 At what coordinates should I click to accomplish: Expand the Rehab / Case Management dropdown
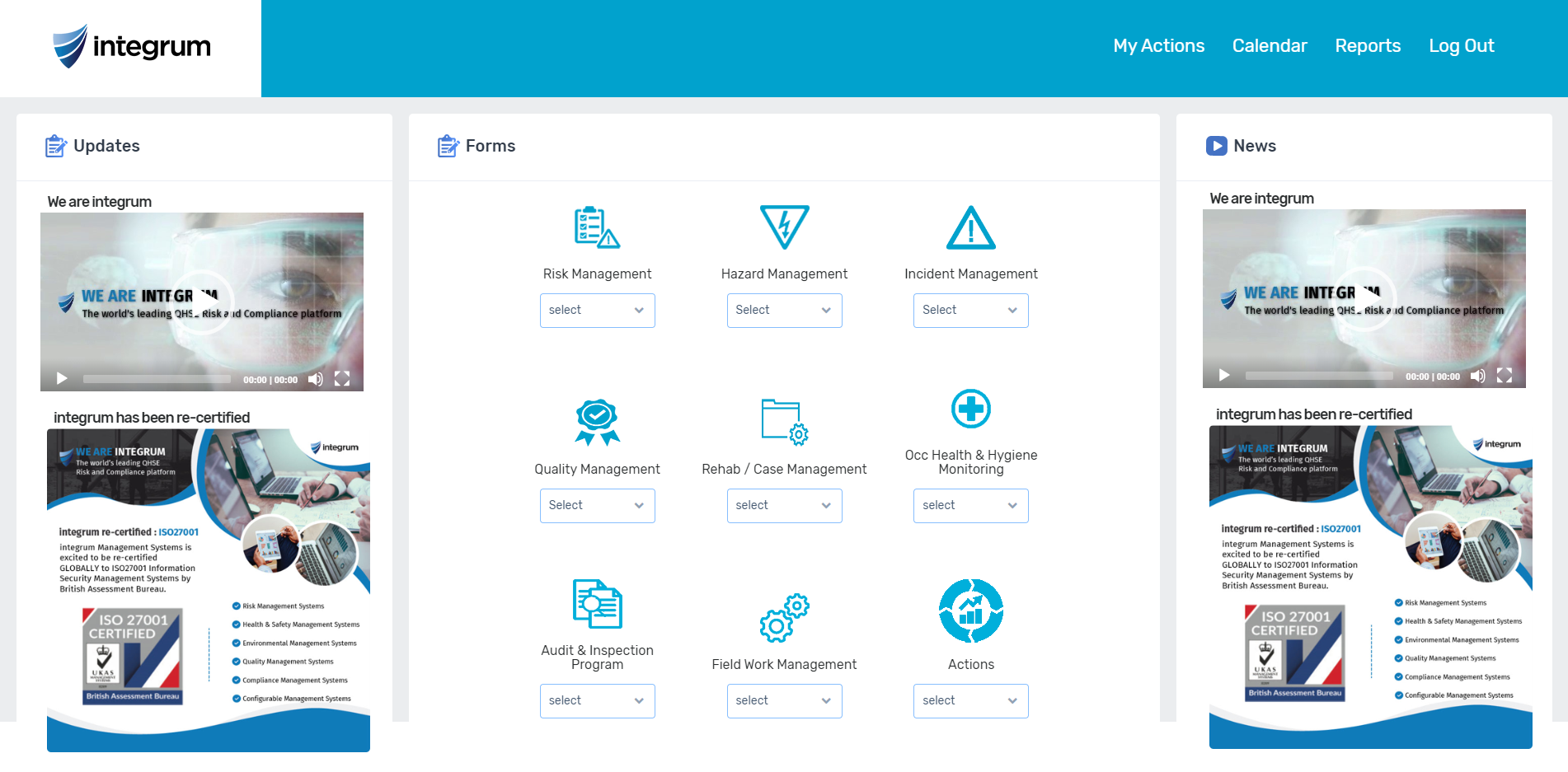click(x=784, y=506)
